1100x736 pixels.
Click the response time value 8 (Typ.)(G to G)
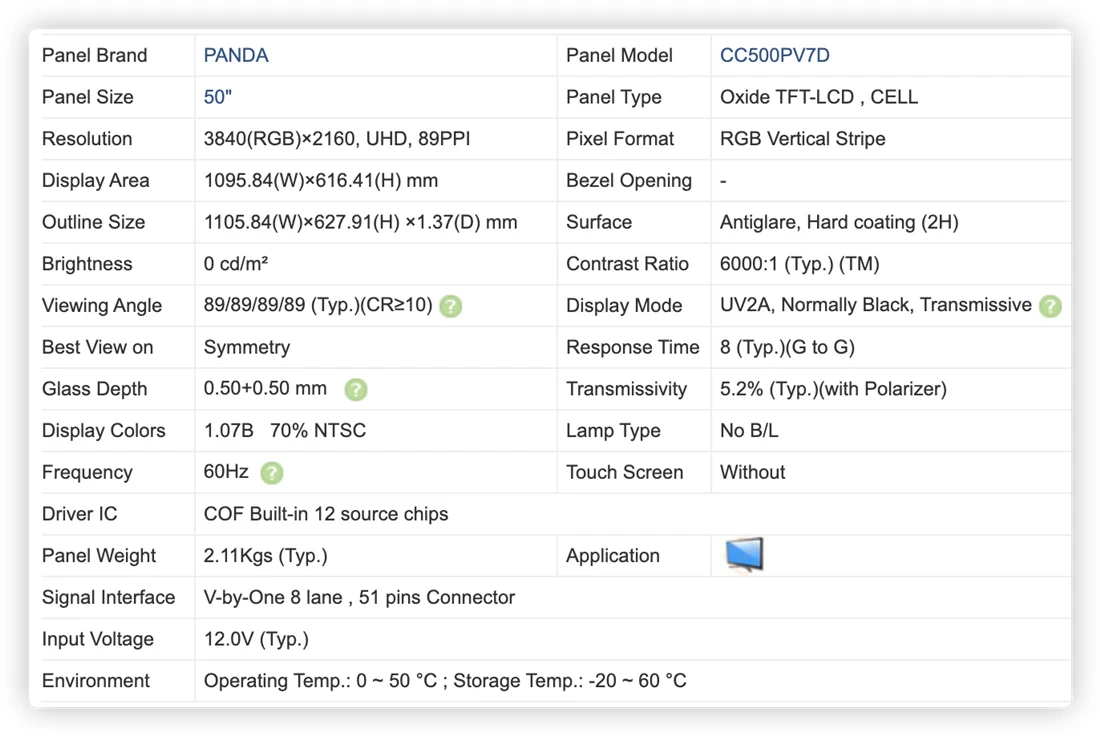point(787,347)
